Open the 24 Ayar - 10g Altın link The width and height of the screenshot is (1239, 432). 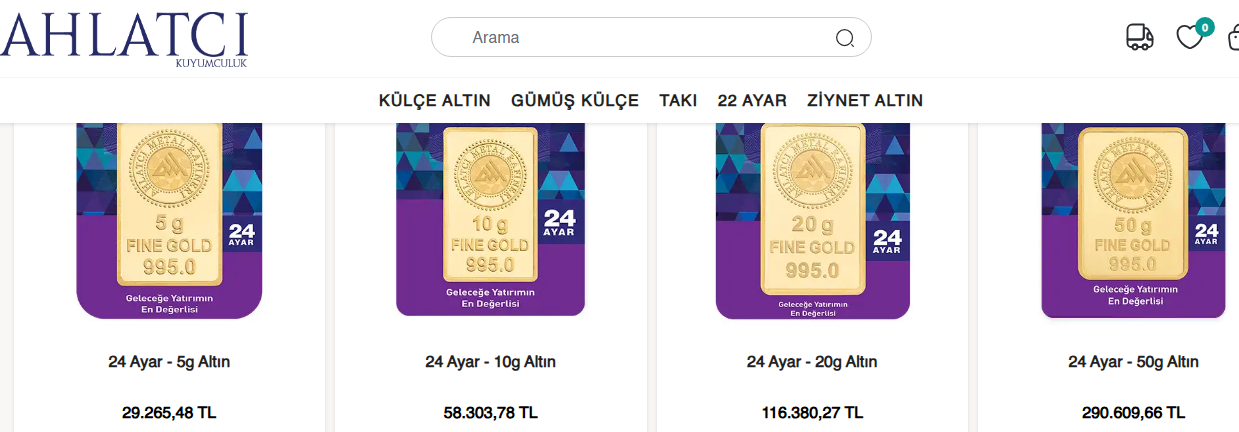(x=490, y=362)
